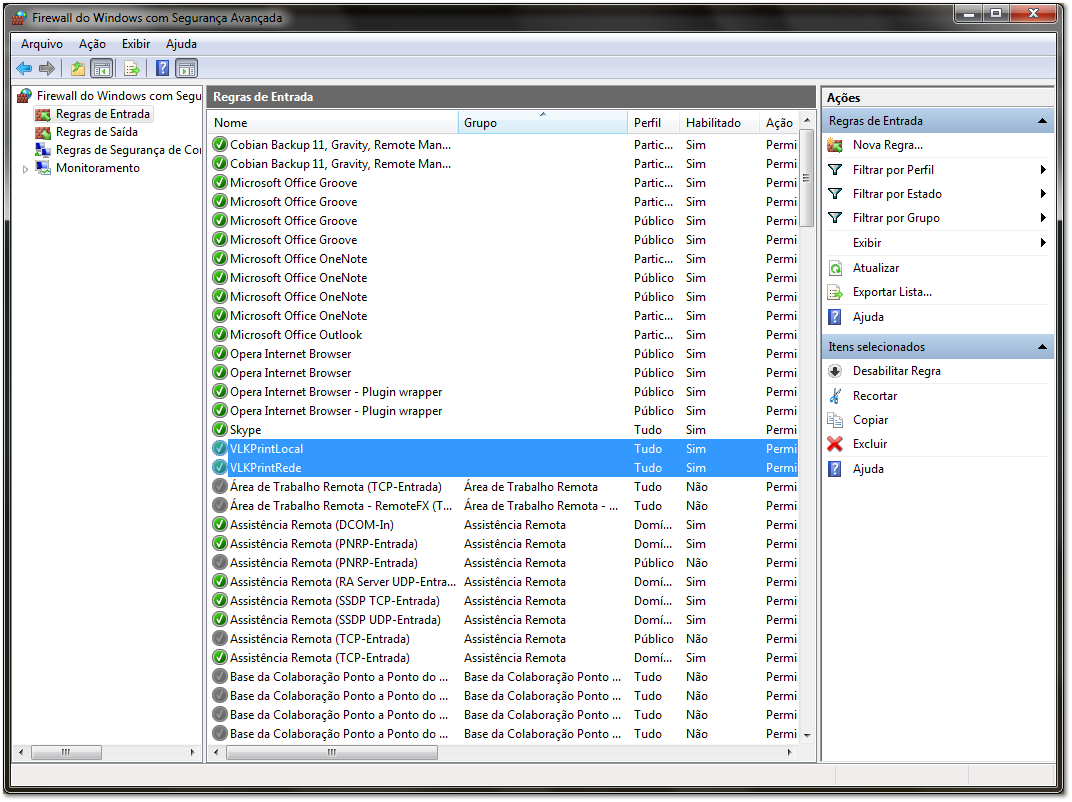1072x802 pixels.
Task: Click the Forward arrow toolbar icon
Action: click(47, 68)
